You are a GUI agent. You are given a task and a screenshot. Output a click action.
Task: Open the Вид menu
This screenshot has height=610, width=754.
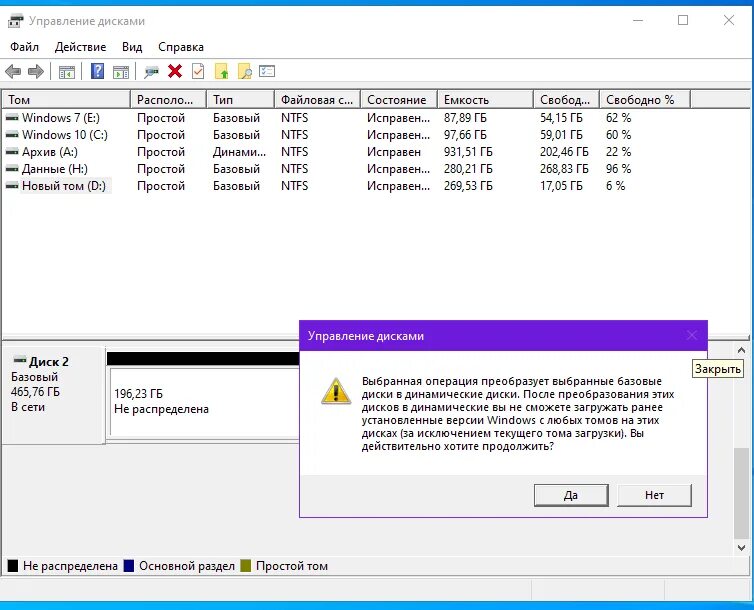132,47
